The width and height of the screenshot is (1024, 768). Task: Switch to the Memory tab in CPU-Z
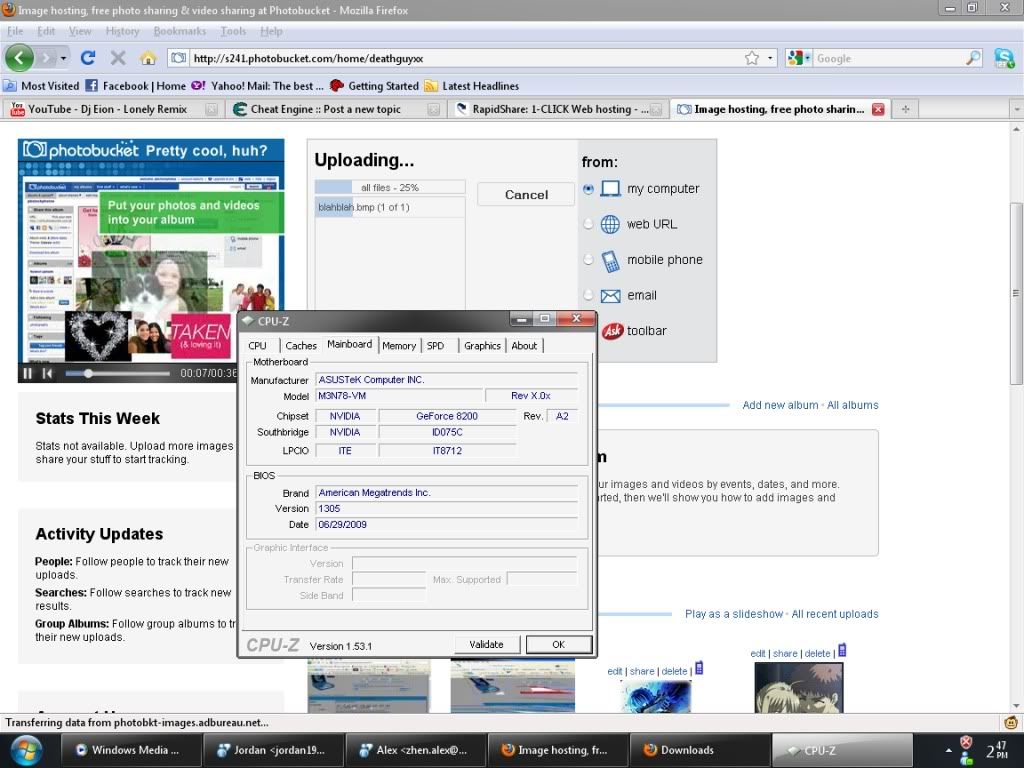tap(399, 345)
